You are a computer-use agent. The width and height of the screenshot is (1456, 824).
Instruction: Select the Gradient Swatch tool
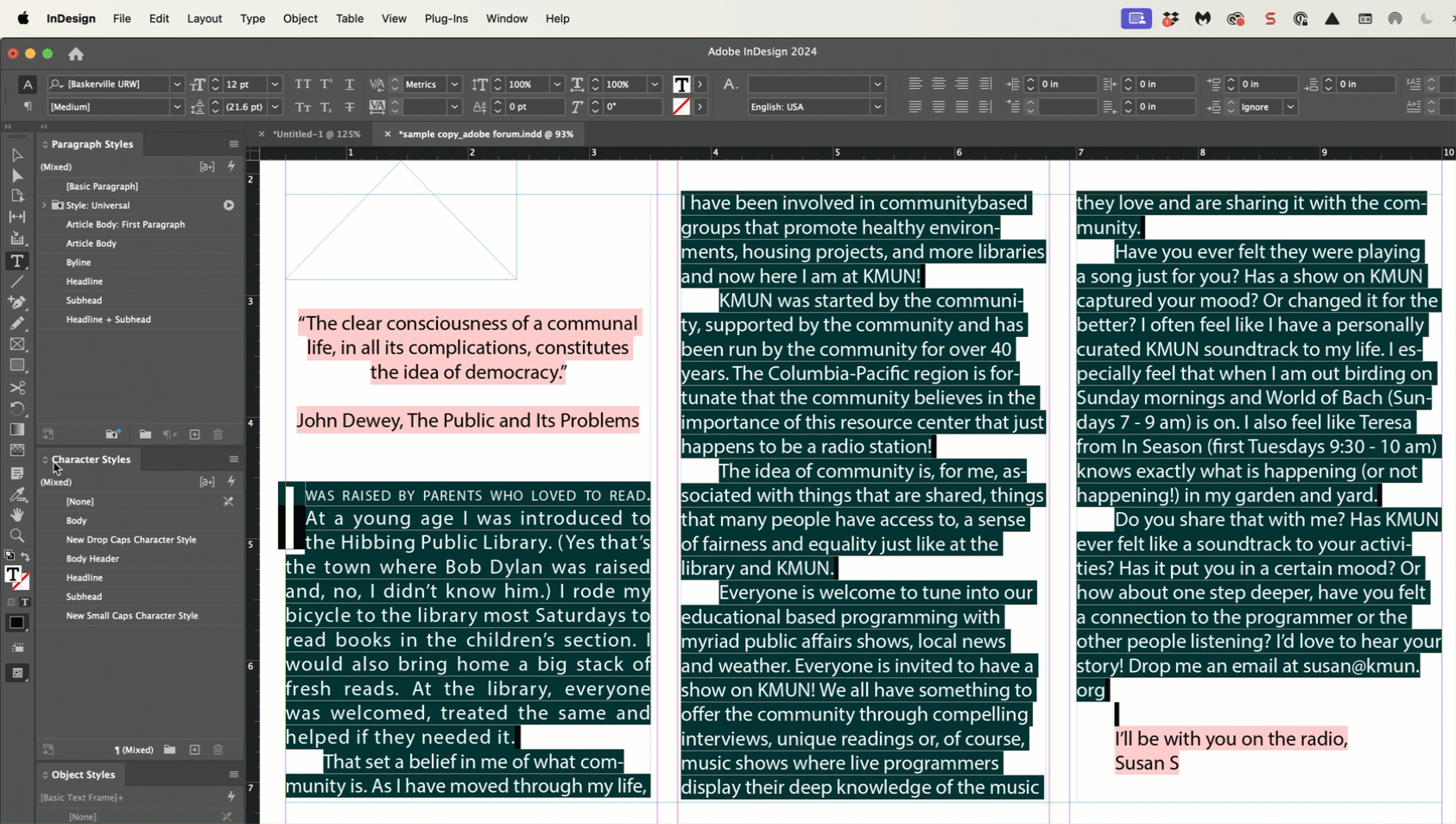point(16,429)
